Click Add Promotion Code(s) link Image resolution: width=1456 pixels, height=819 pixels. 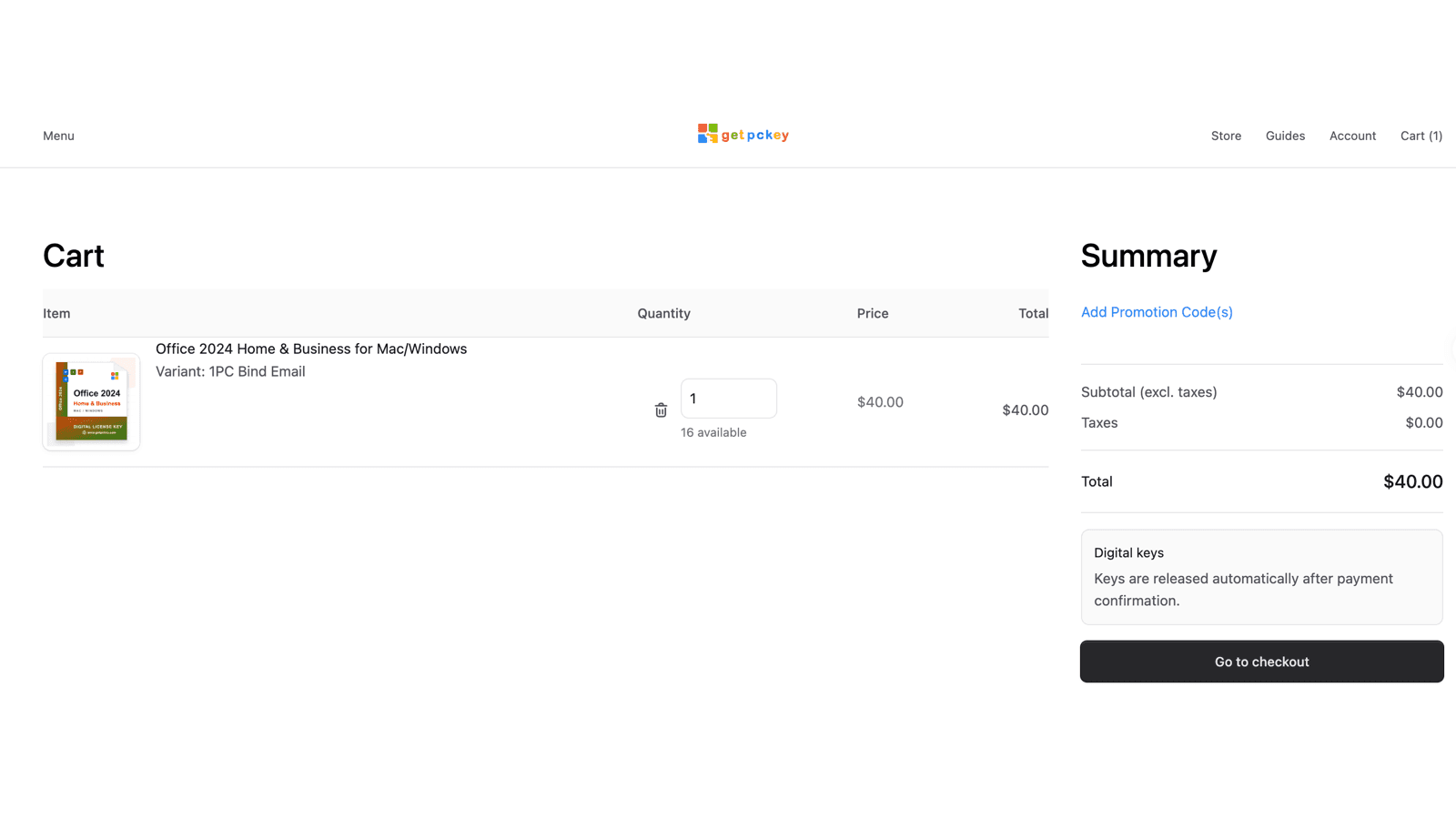1157,312
